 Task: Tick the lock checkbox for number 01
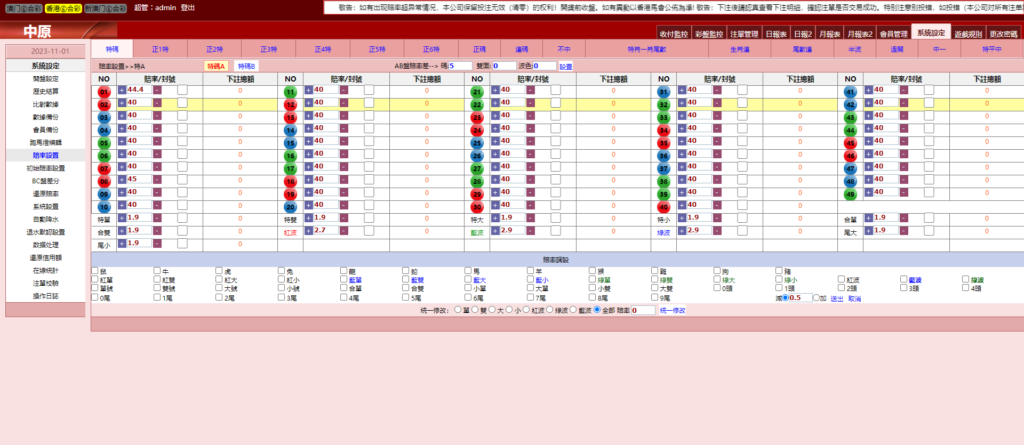(x=182, y=90)
